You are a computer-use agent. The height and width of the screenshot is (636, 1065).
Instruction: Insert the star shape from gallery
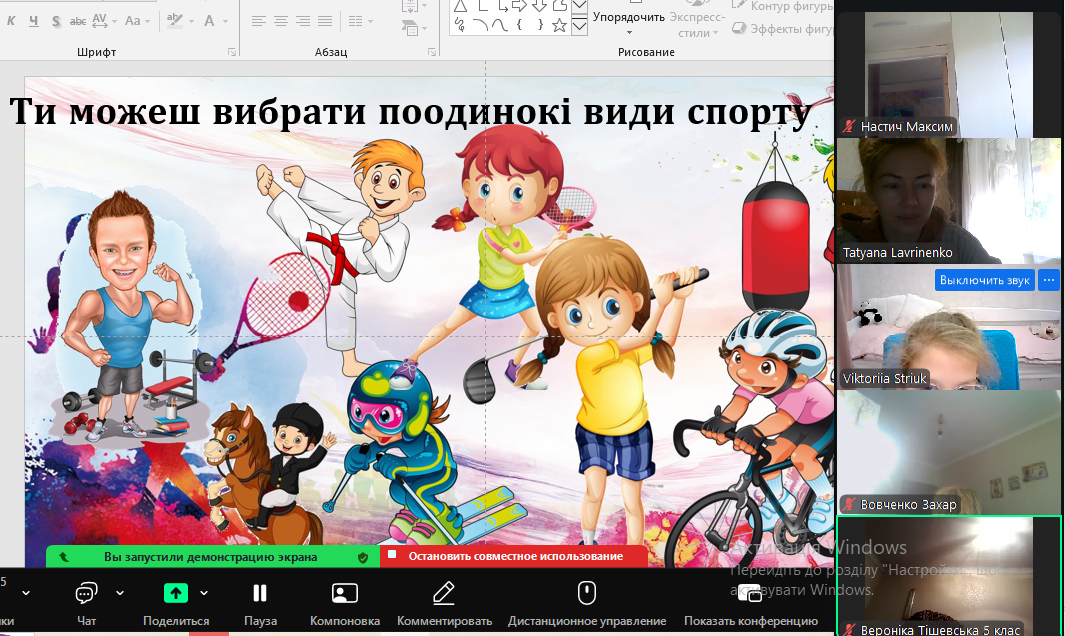click(x=559, y=26)
